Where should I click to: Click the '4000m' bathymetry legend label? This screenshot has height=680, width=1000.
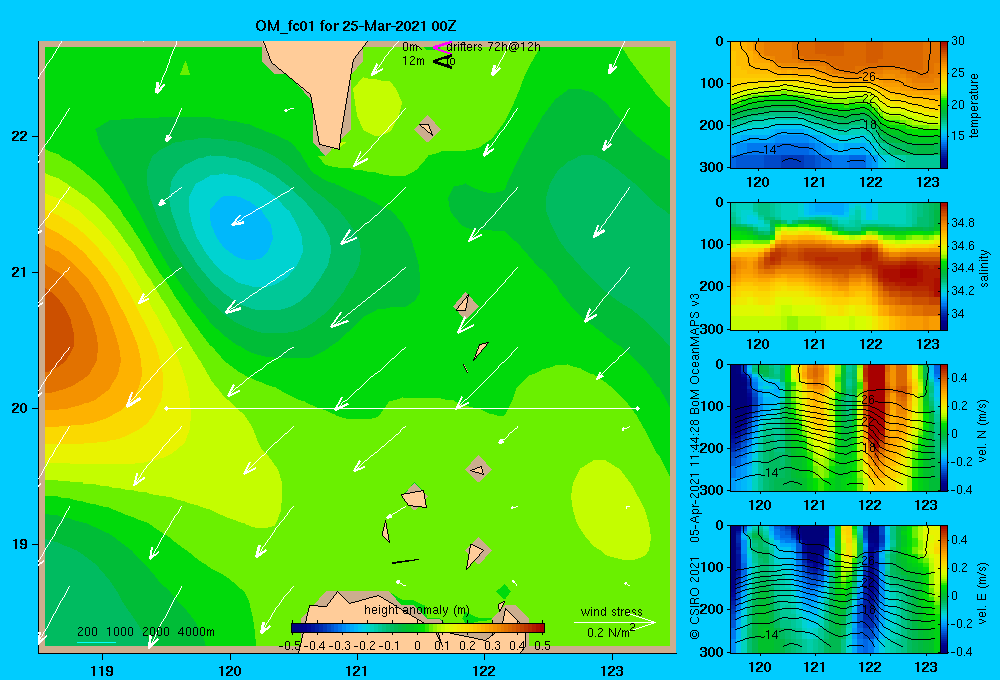click(196, 632)
